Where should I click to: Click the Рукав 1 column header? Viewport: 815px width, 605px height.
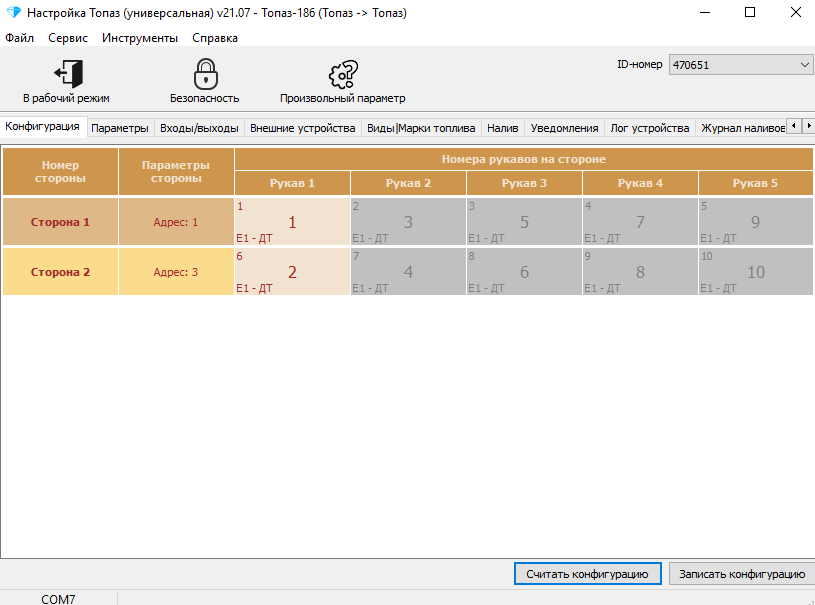tap(292, 183)
